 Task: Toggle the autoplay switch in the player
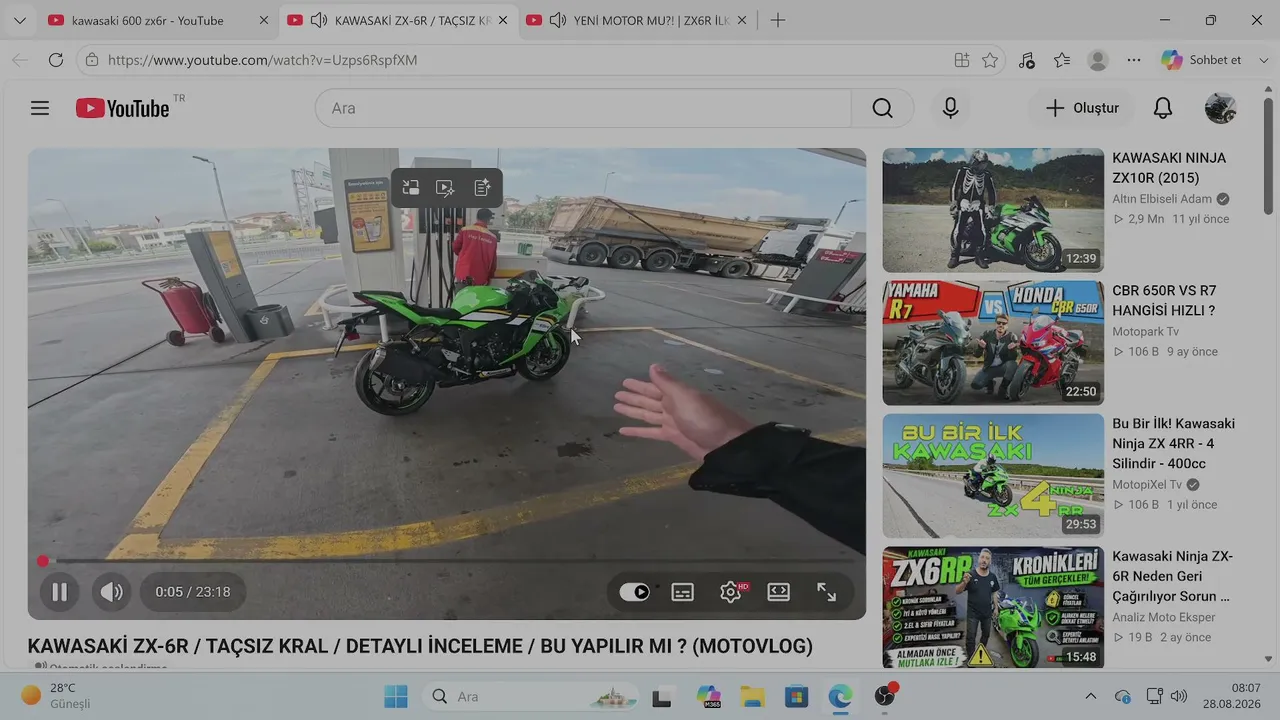pyautogui.click(x=634, y=592)
